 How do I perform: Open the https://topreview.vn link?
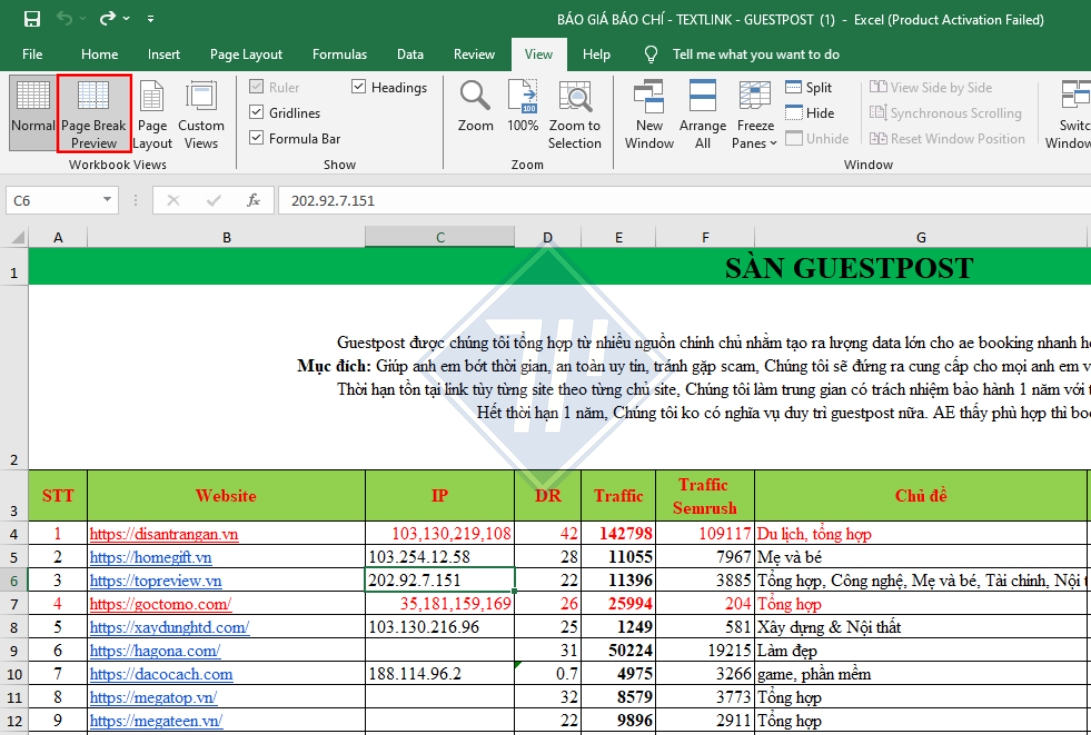[x=155, y=580]
